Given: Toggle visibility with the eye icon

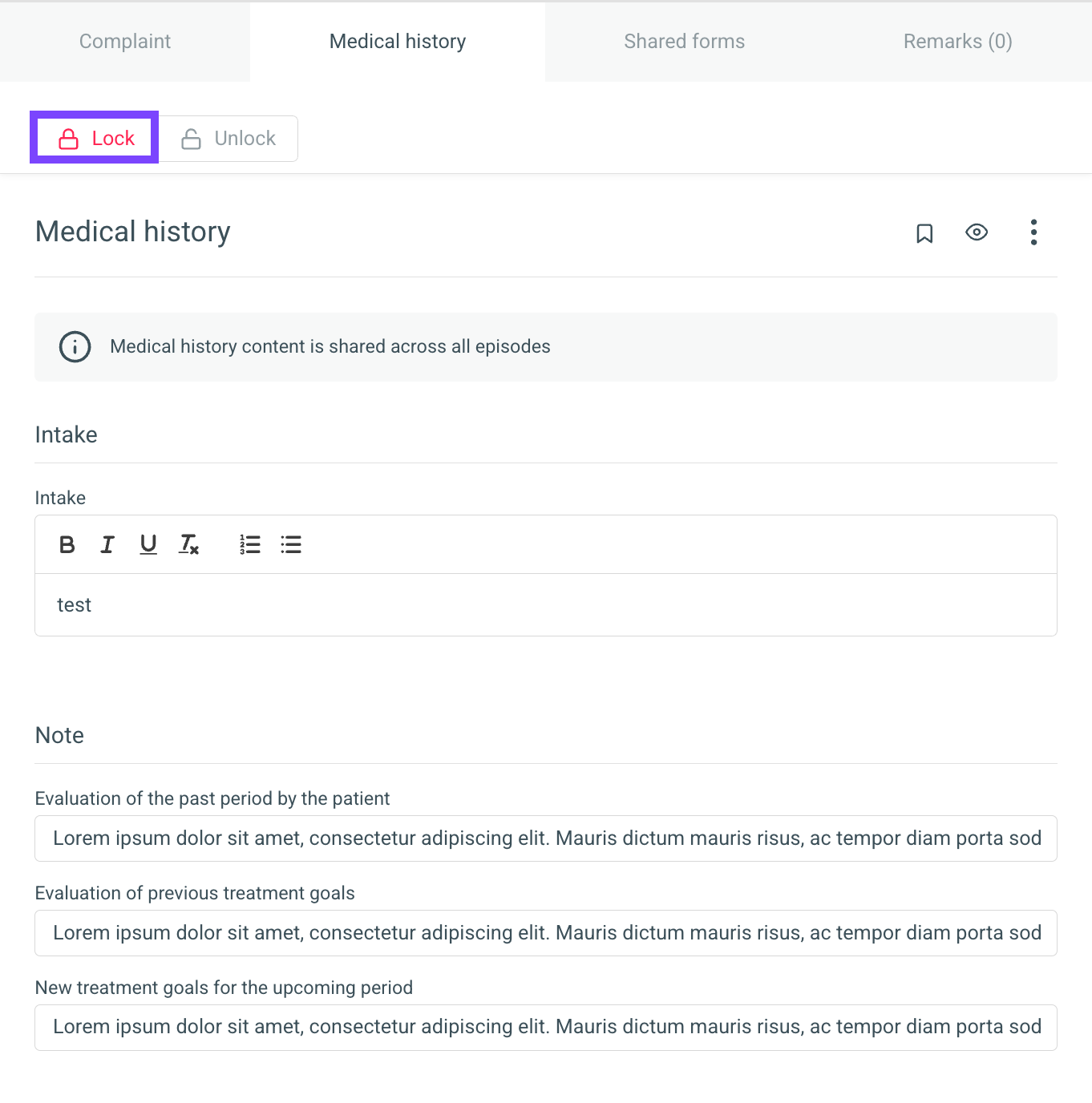Looking at the screenshot, I should (977, 232).
